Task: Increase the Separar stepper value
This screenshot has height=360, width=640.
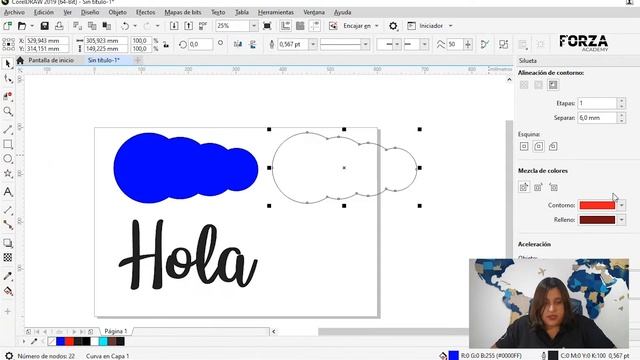Action: (621, 115)
